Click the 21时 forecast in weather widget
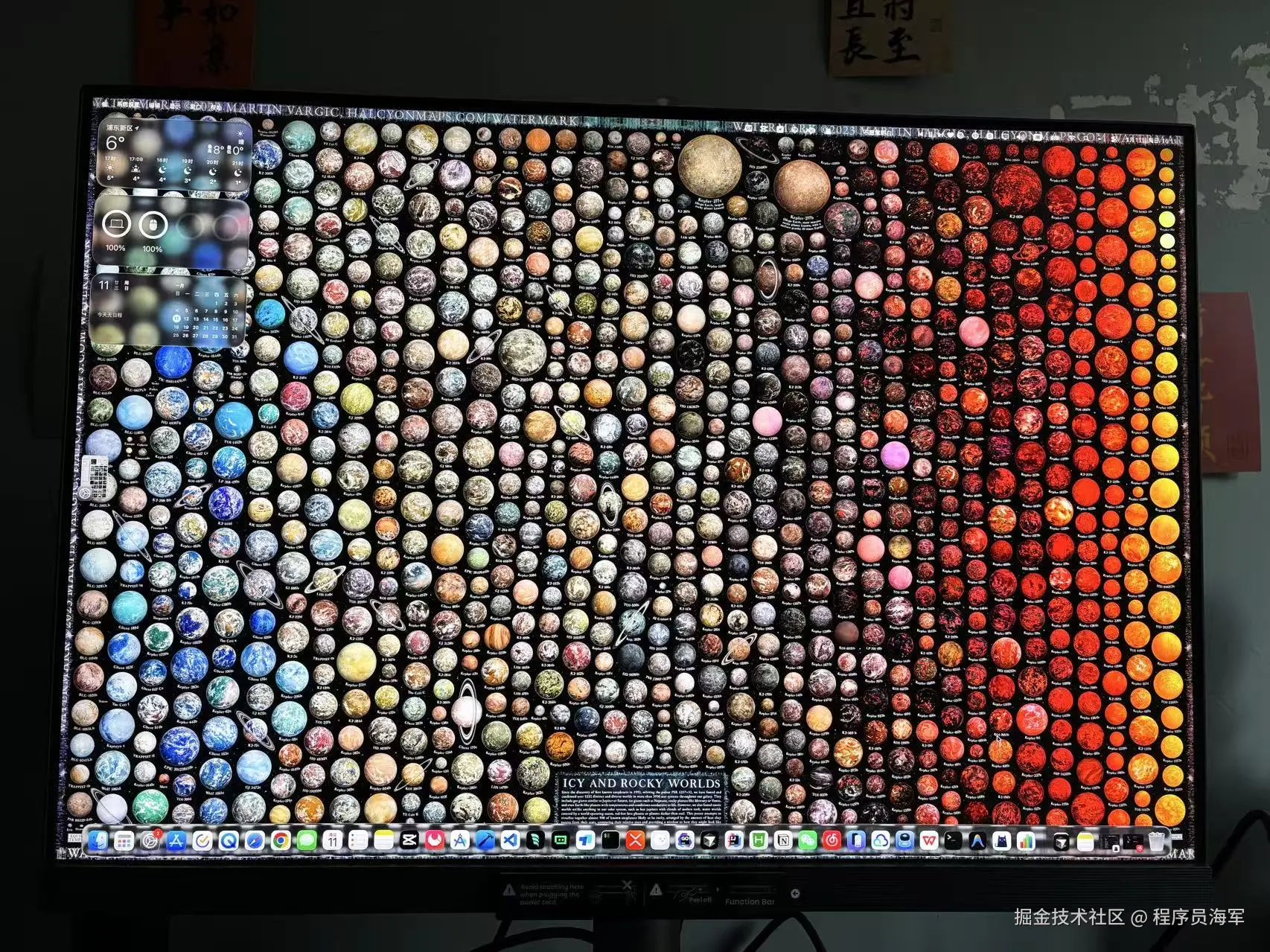This screenshot has height=952, width=1270. (237, 173)
